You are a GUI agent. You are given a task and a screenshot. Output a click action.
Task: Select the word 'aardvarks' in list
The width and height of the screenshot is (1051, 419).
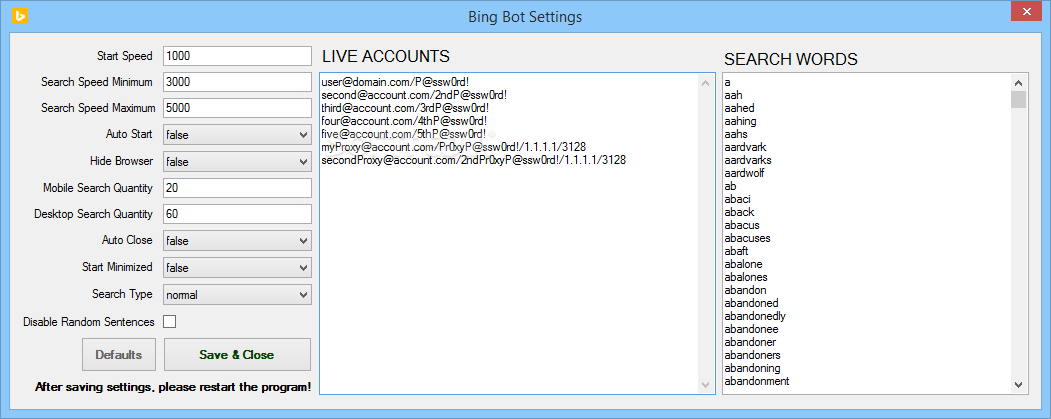pyautogui.click(x=748, y=160)
